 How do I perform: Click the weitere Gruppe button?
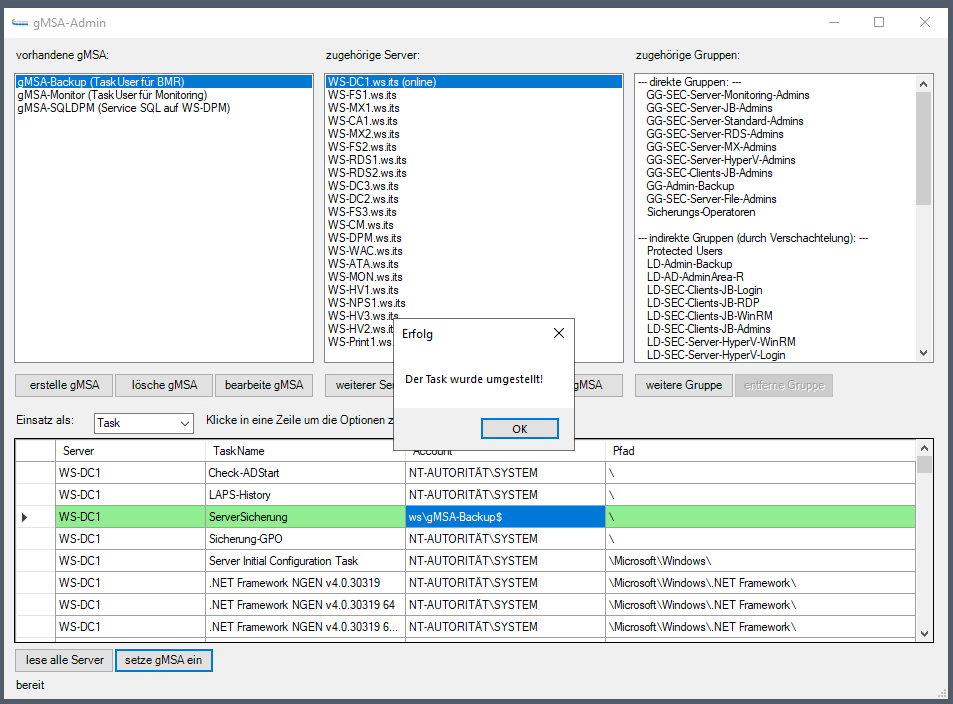point(684,385)
